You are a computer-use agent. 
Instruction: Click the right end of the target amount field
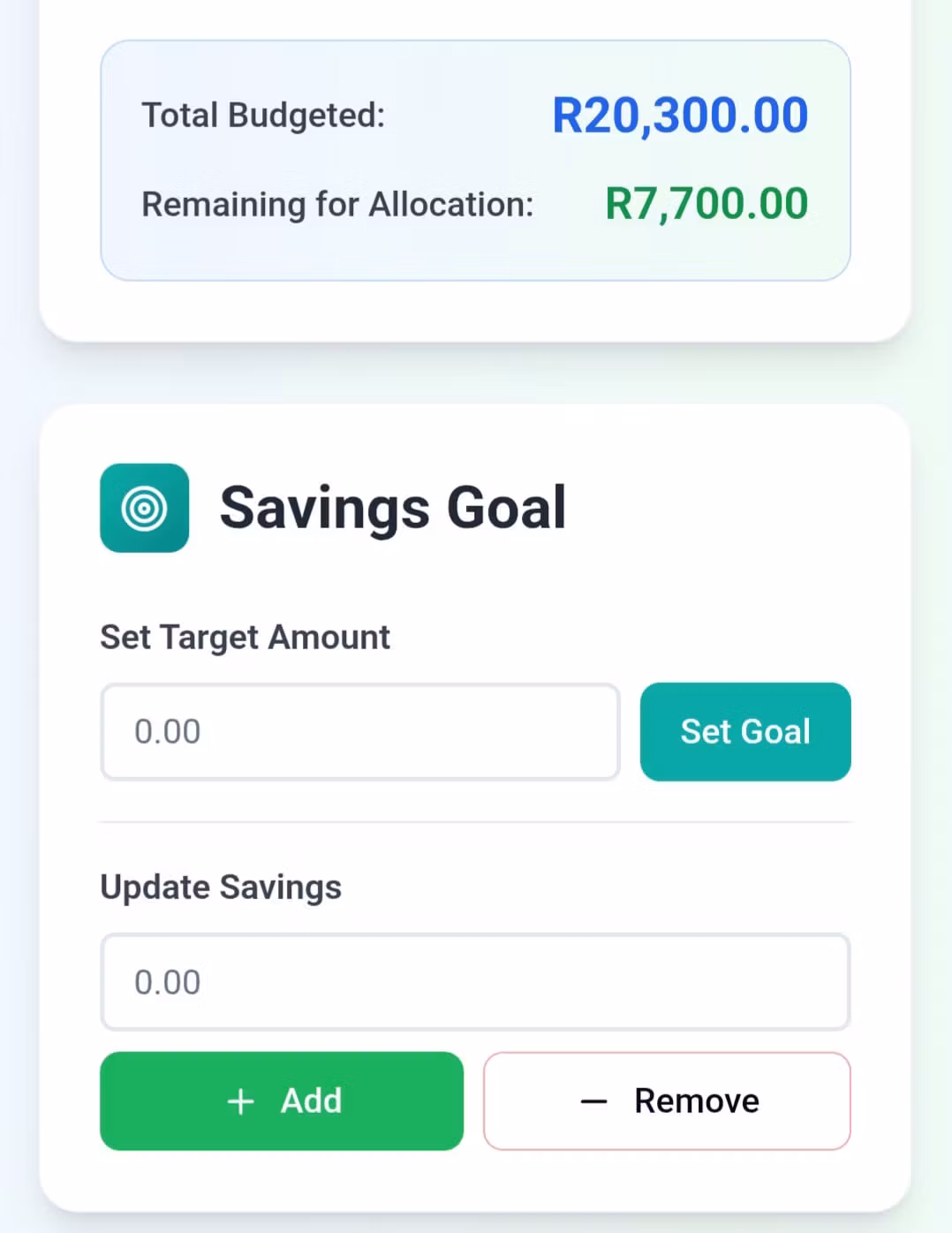pos(592,731)
